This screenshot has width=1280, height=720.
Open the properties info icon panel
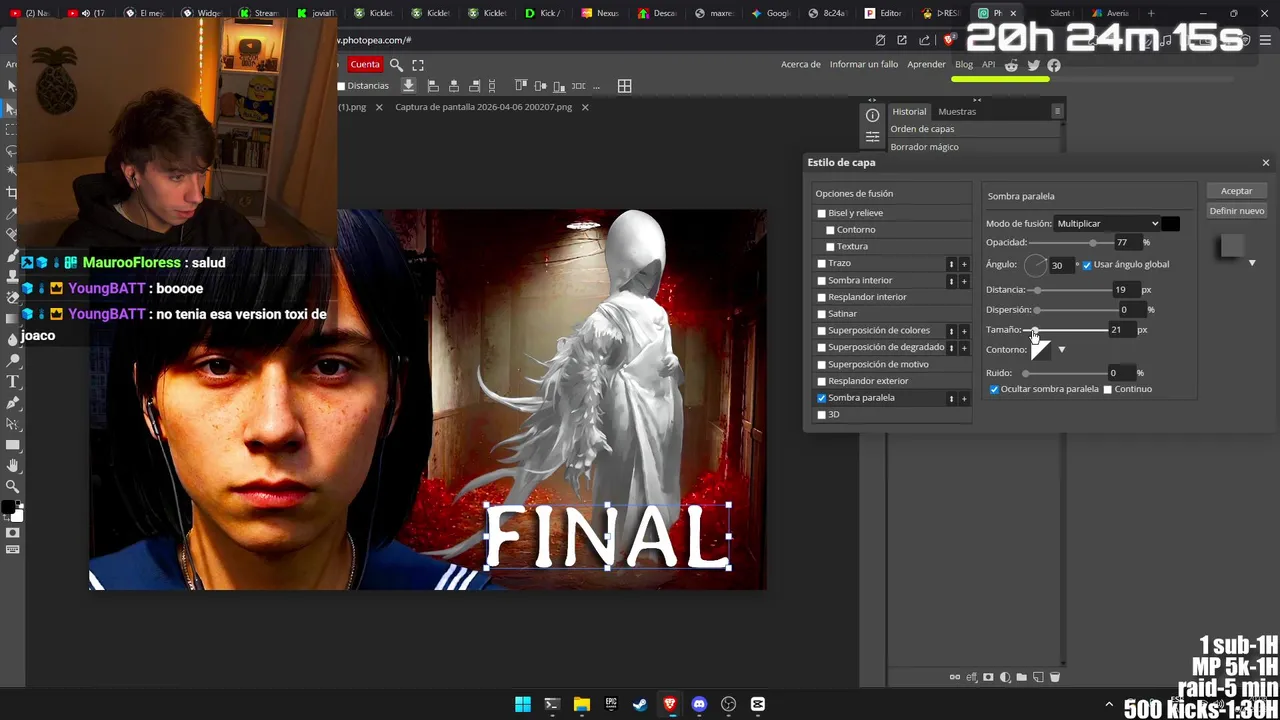[x=872, y=116]
